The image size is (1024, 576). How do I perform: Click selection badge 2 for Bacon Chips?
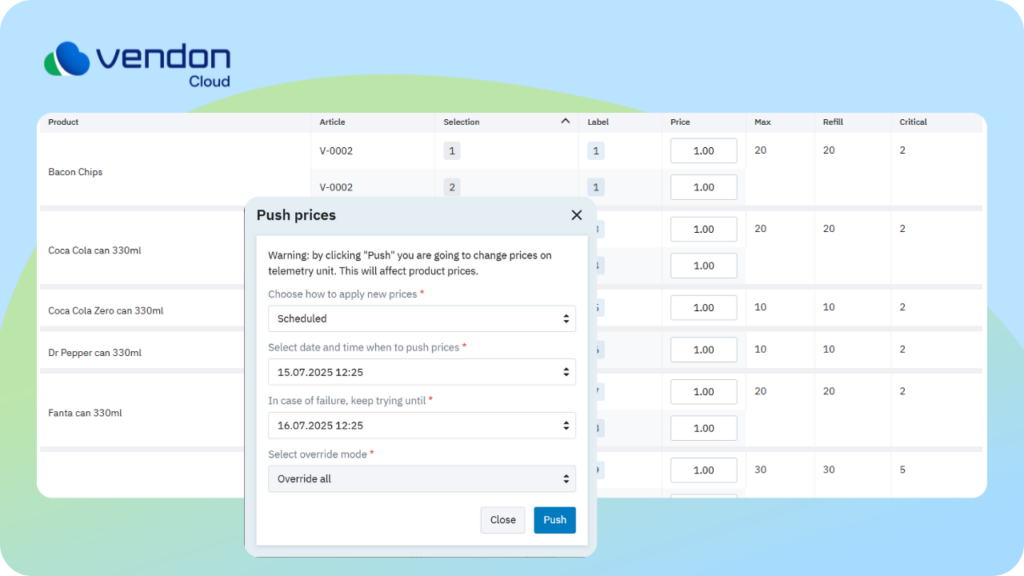coord(451,187)
